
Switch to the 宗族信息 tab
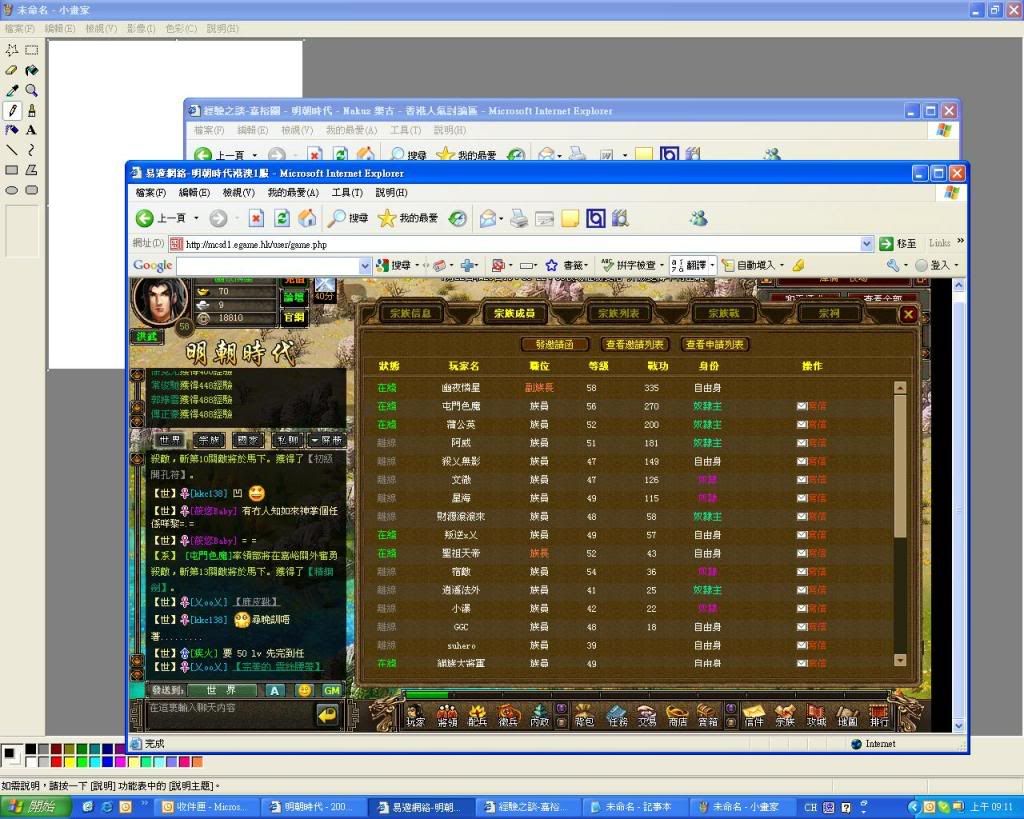point(410,313)
